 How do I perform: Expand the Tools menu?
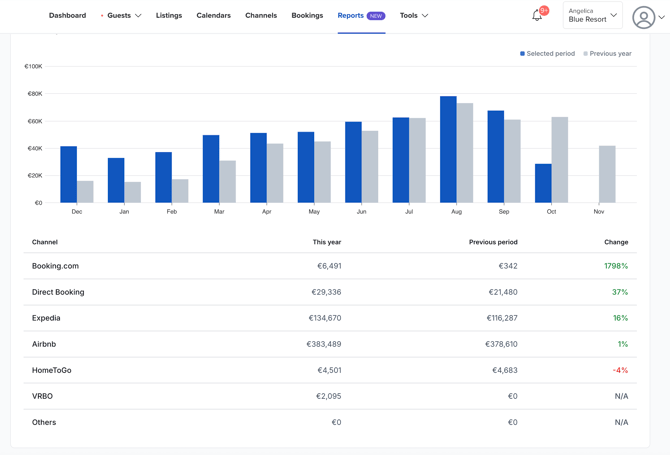414,15
